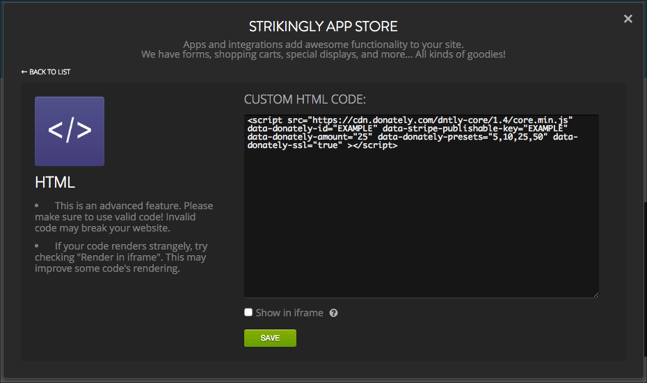Click the HTML app code icon
This screenshot has height=383, width=647.
69,131
